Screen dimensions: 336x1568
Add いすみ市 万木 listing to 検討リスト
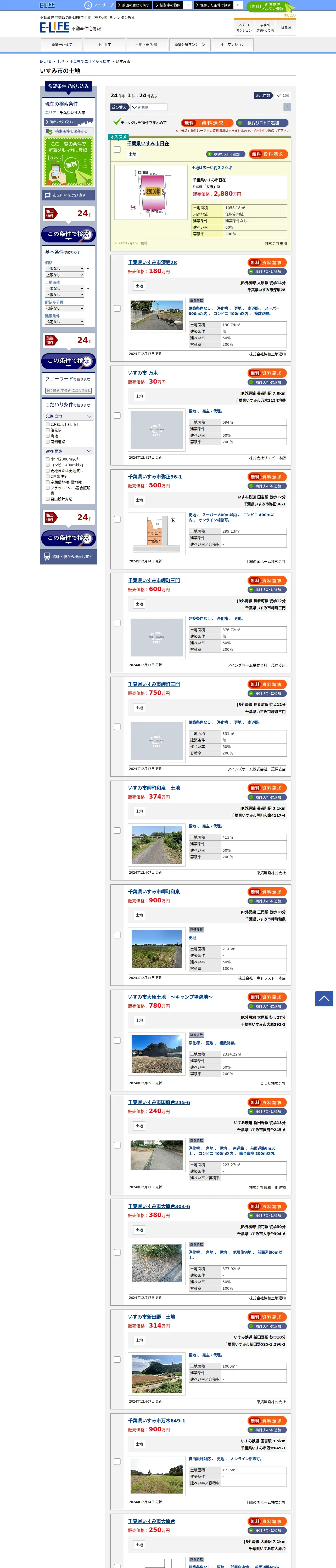(268, 382)
